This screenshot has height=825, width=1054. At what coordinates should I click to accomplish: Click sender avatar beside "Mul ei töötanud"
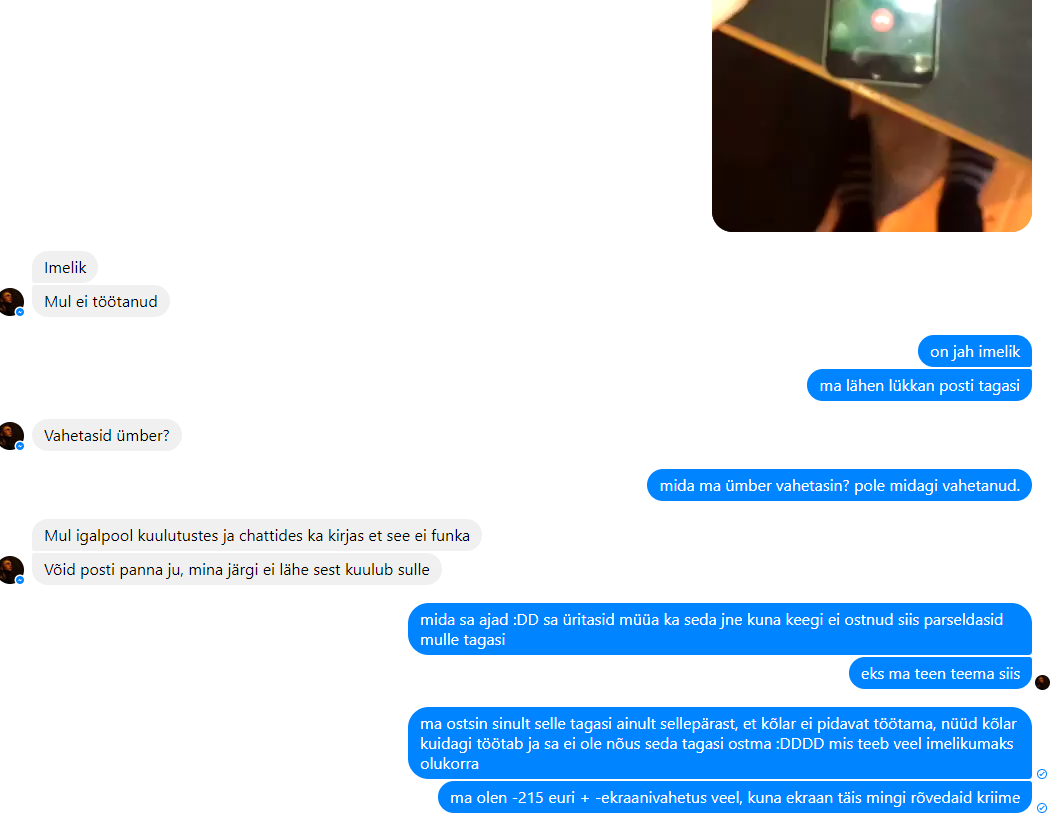point(11,302)
